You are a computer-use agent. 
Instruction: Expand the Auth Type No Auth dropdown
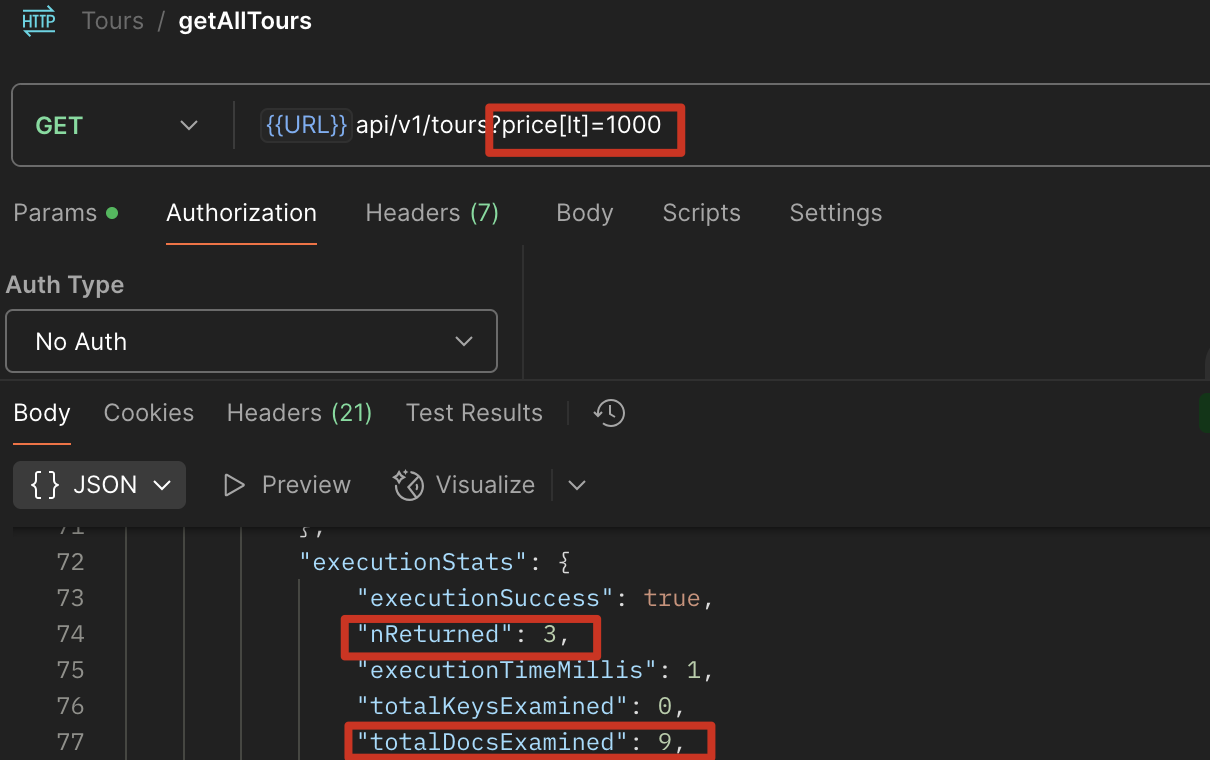pos(251,342)
